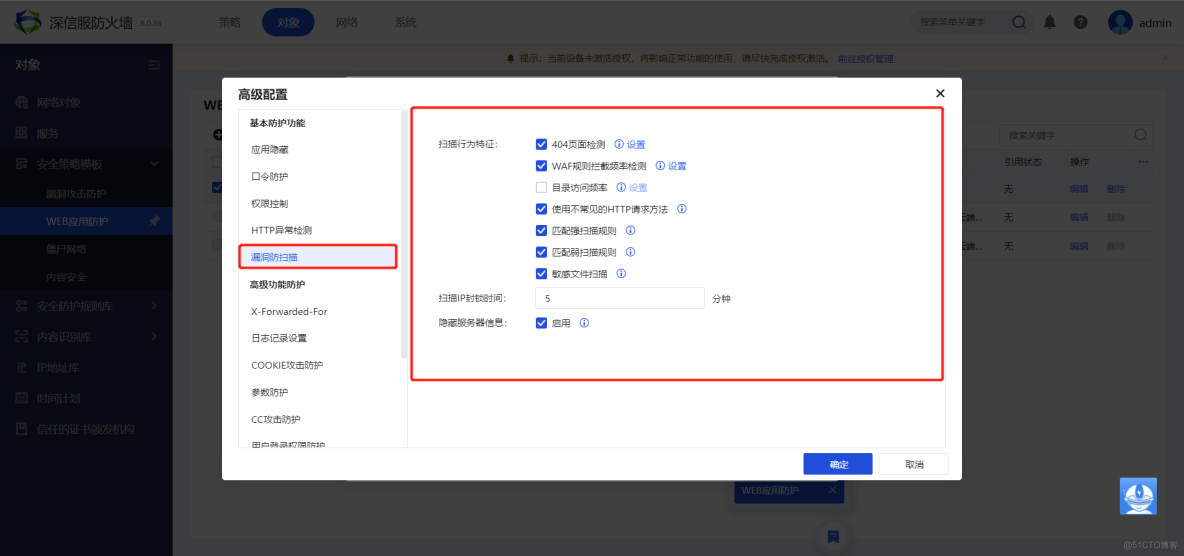This screenshot has width=1184, height=556.
Task: Click the info icon beside 匹配强扫描规则
Action: pyautogui.click(x=631, y=230)
